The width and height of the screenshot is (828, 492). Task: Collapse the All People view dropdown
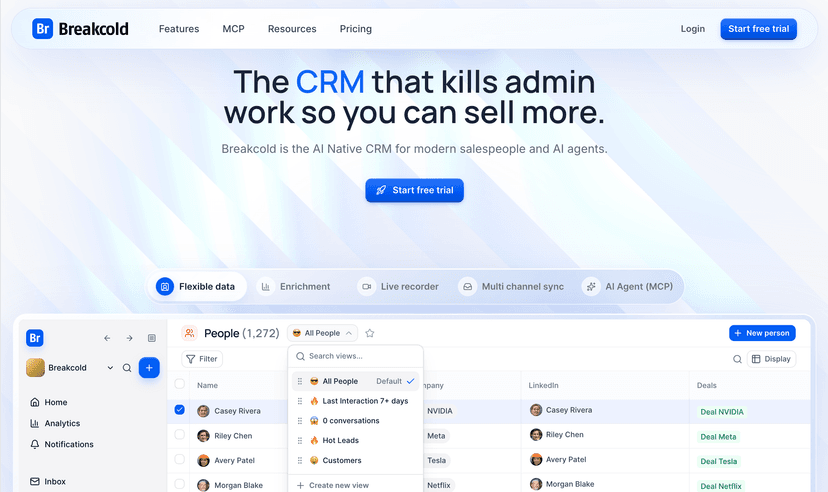point(323,333)
